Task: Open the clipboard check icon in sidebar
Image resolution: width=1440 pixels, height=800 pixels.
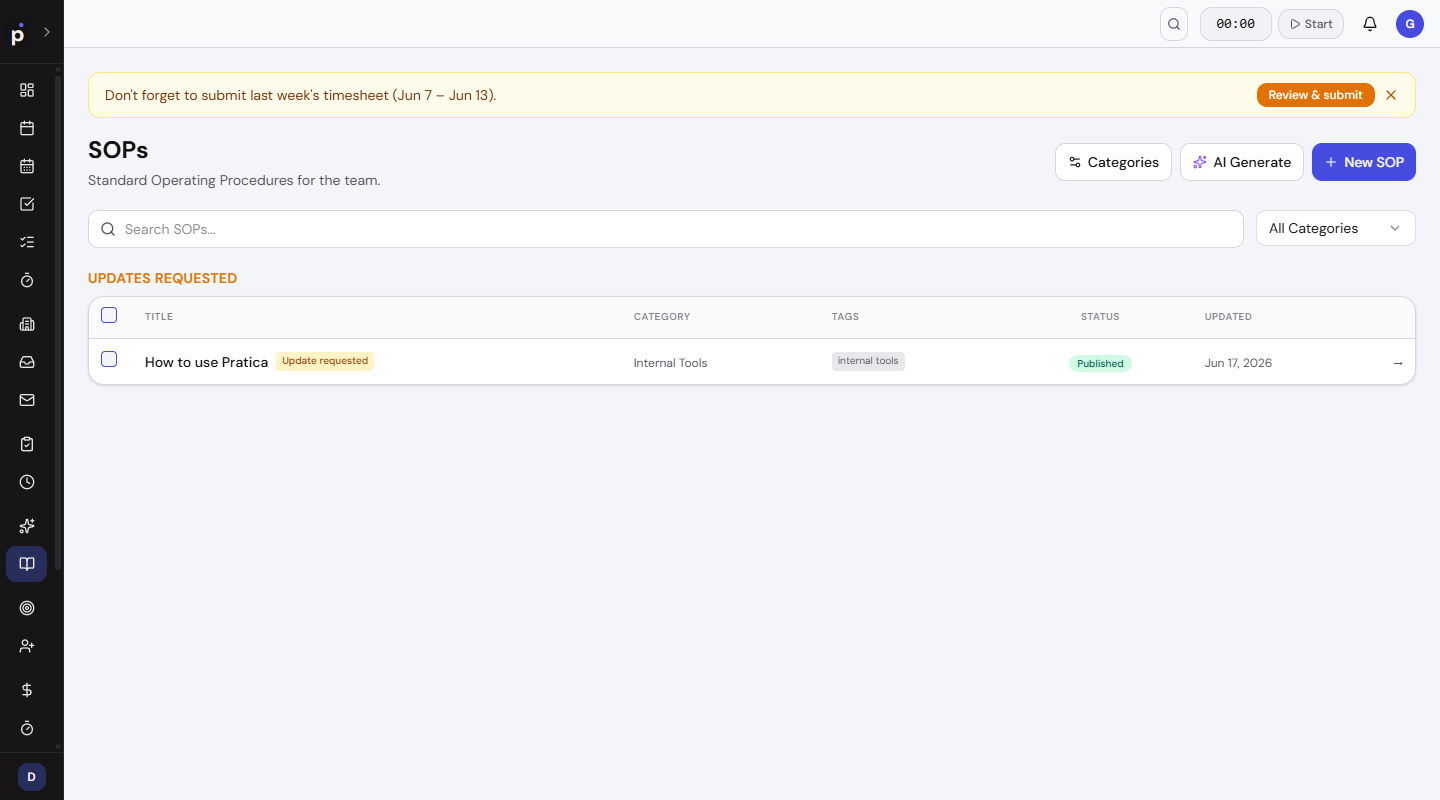Action: coord(27,444)
